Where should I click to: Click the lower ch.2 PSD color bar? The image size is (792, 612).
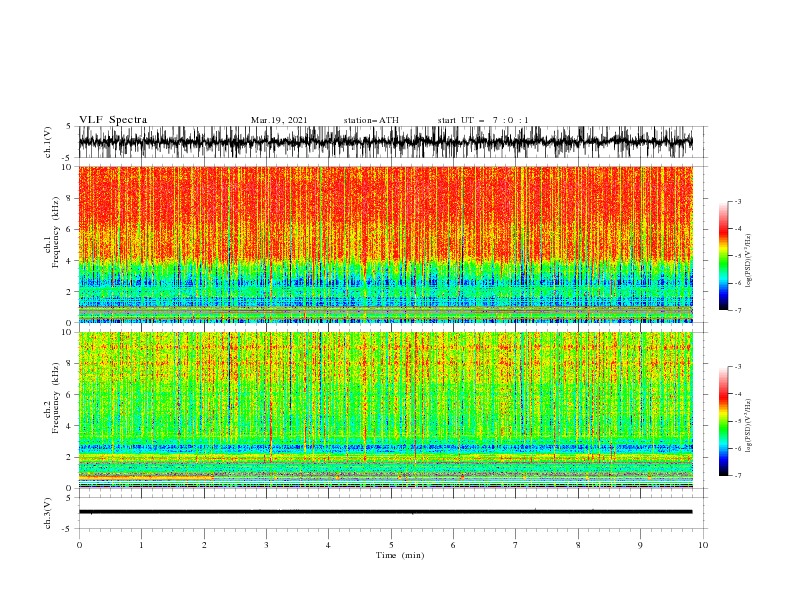723,421
